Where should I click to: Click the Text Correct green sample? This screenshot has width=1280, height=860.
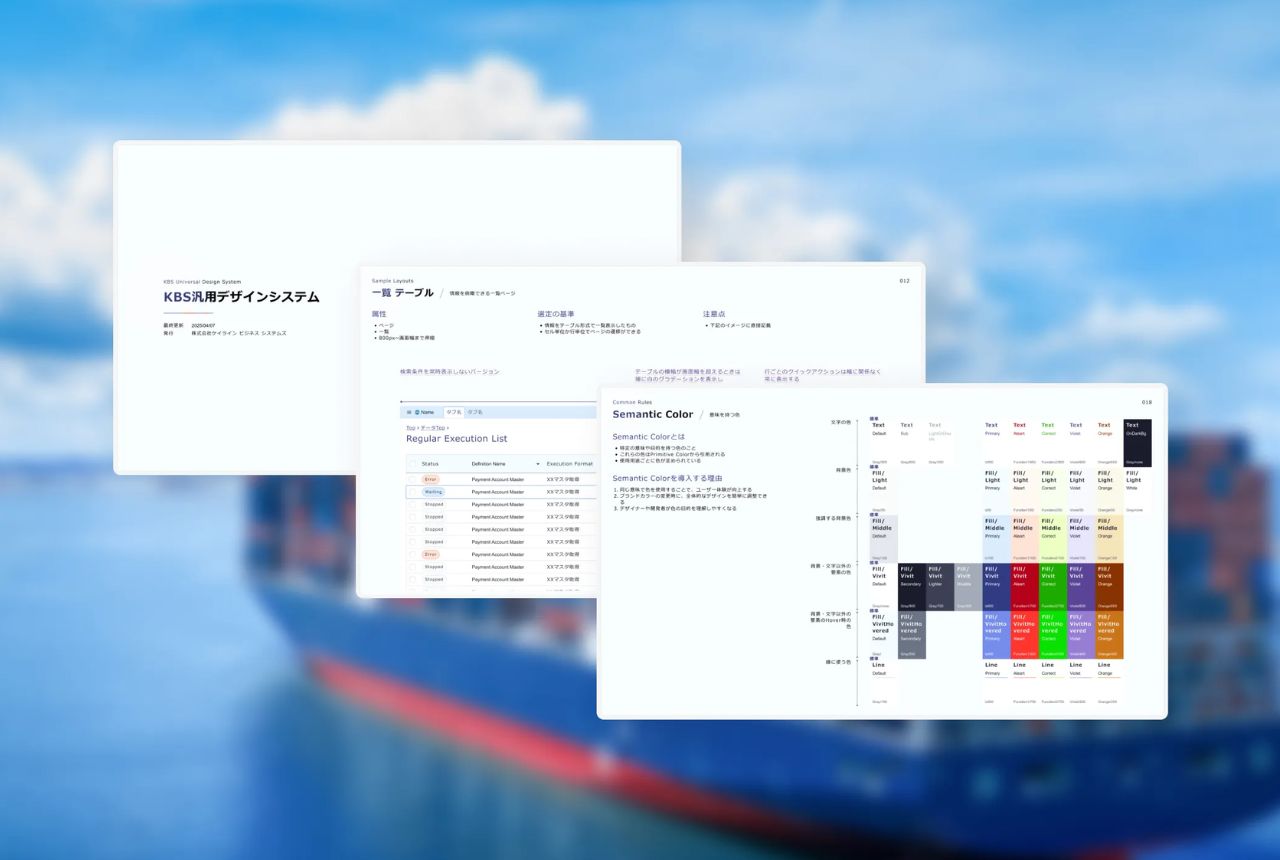1053,443
